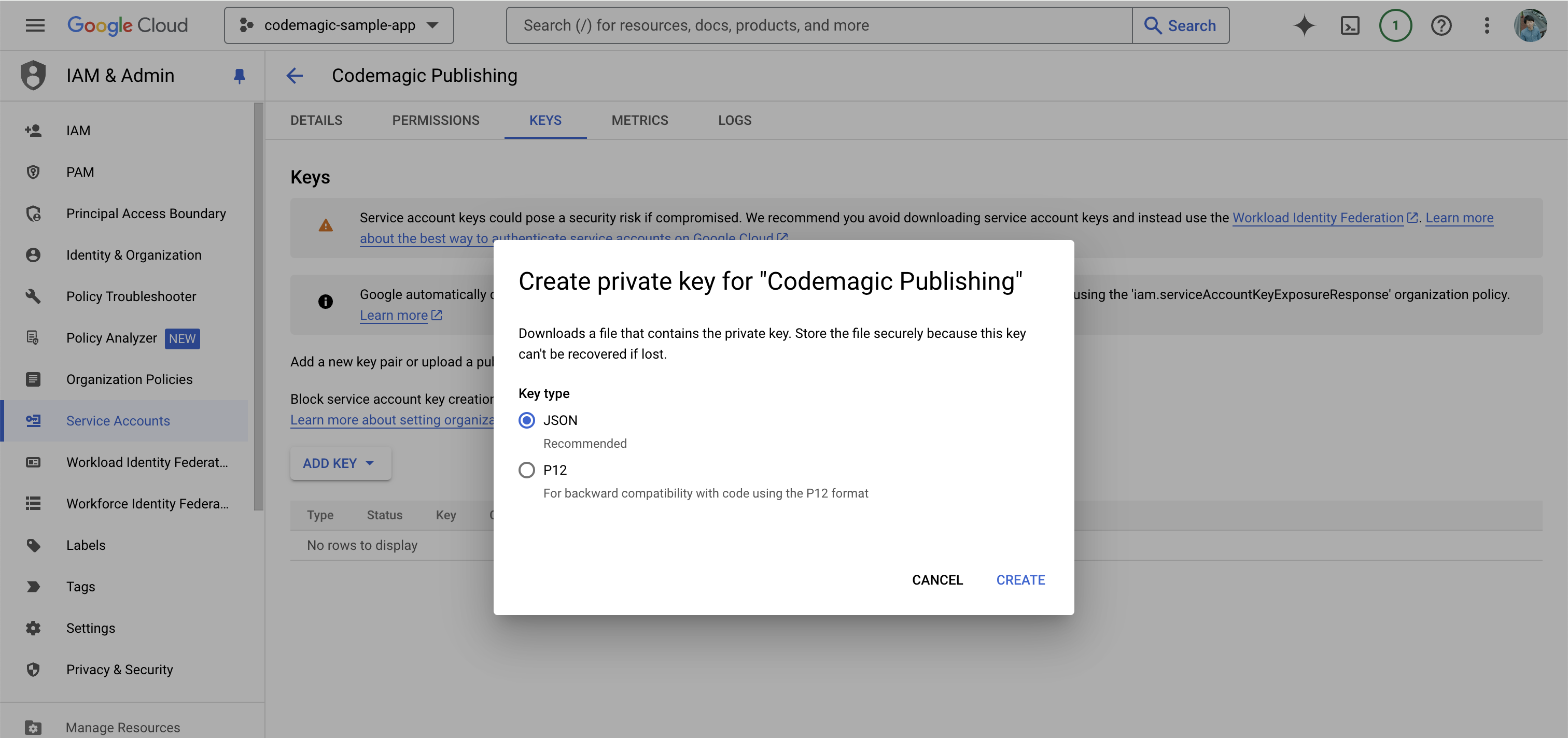This screenshot has height=738, width=1568.
Task: Switch to the KEYS tab
Action: coord(545,120)
